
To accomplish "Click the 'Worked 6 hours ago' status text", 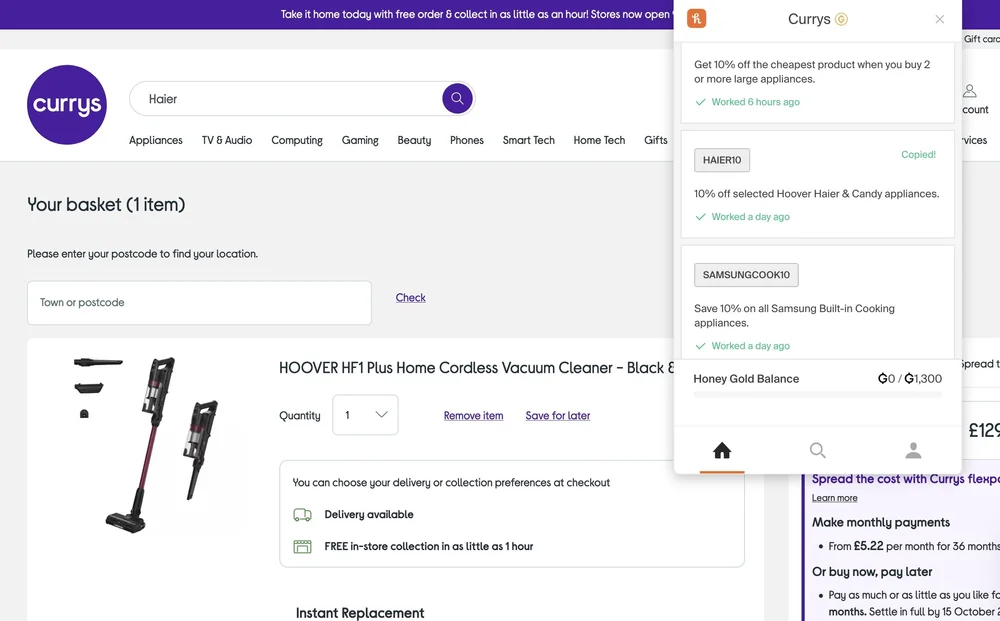I will coord(755,102).
